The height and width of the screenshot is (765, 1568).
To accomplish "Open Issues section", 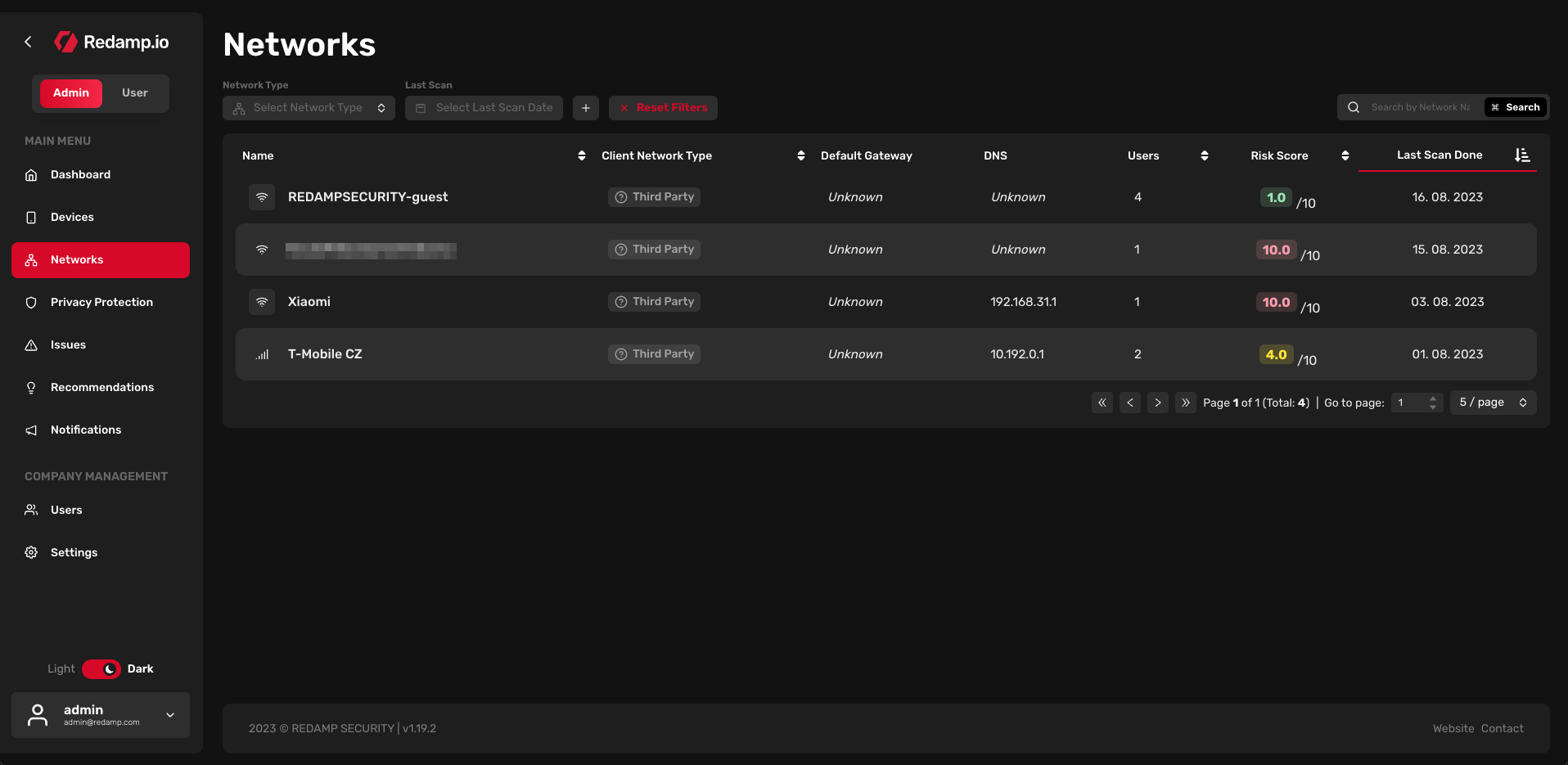I will tap(101, 344).
